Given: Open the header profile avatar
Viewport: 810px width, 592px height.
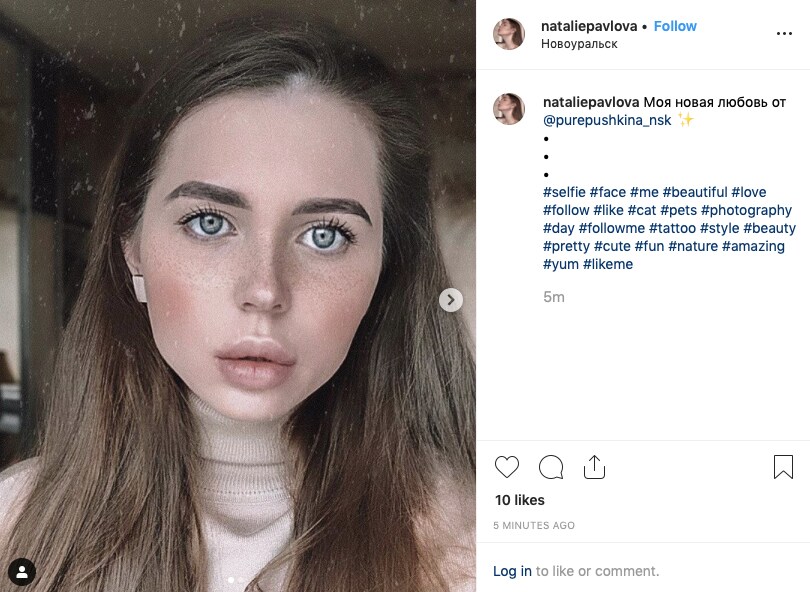Looking at the screenshot, I should pos(509,34).
